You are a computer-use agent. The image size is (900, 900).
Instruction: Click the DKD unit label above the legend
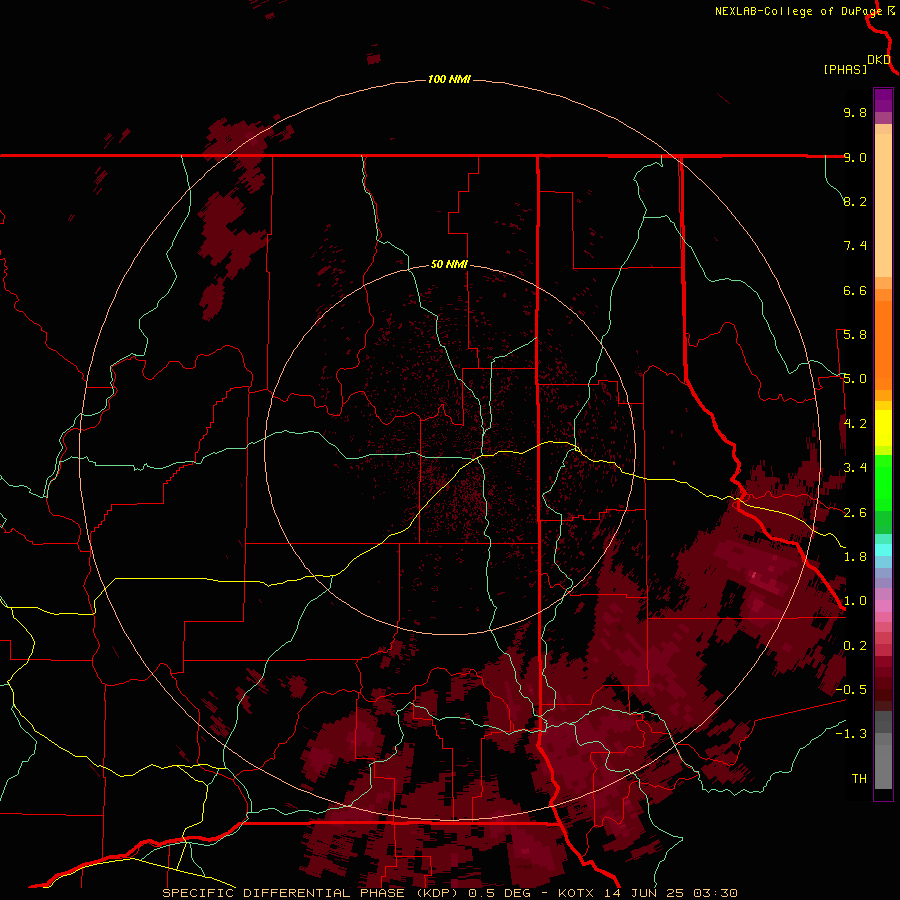pyautogui.click(x=879, y=60)
